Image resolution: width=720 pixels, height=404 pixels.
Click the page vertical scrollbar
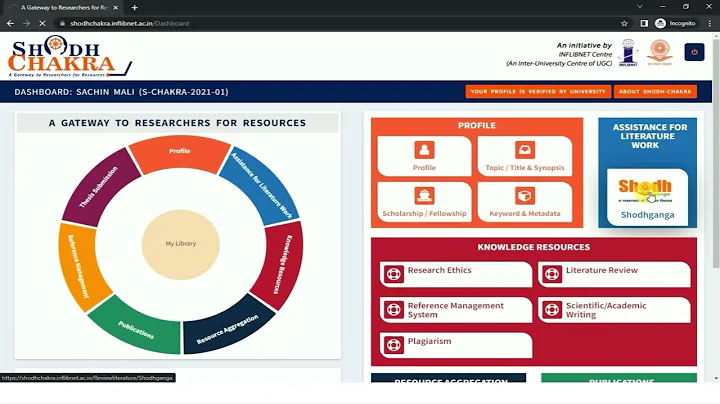[x=716, y=156]
